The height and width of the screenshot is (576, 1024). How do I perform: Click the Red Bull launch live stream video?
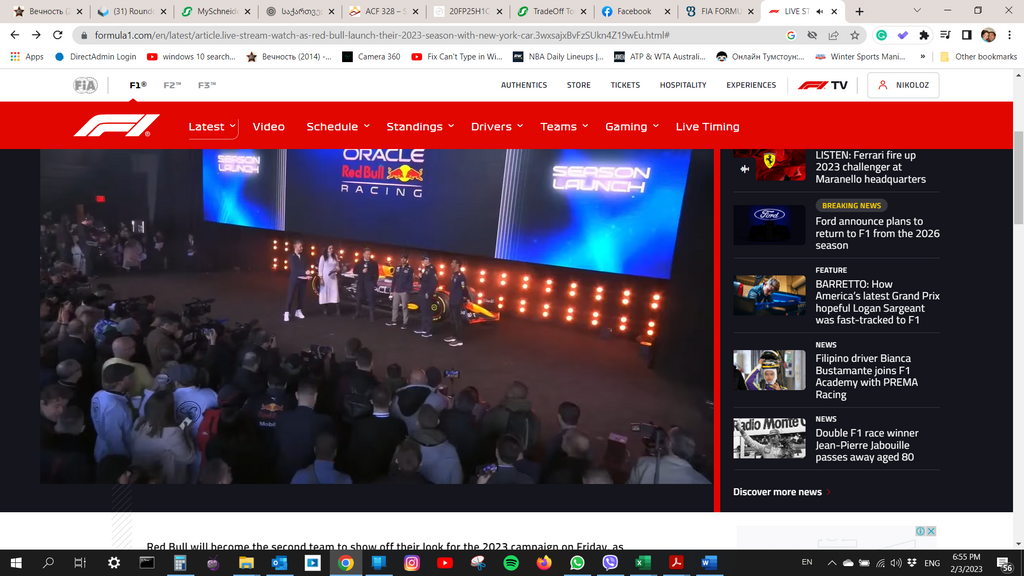click(377, 316)
